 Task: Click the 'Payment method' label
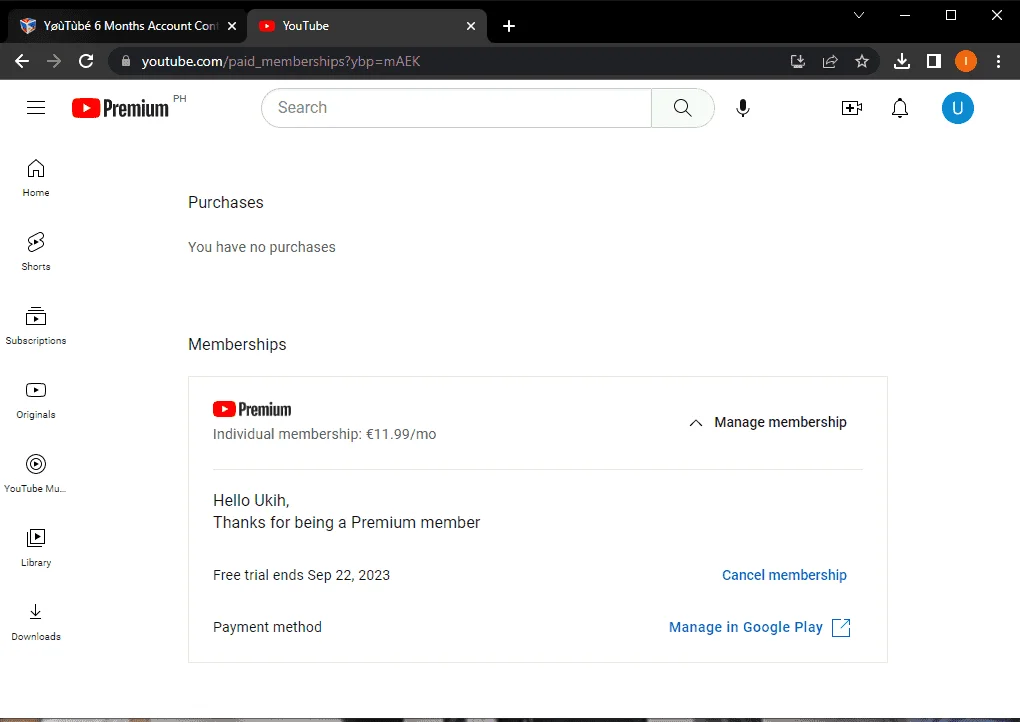click(x=267, y=627)
